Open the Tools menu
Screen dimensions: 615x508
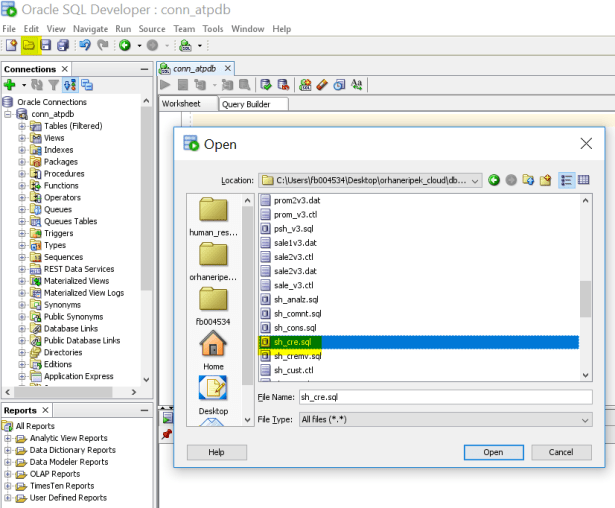point(212,29)
